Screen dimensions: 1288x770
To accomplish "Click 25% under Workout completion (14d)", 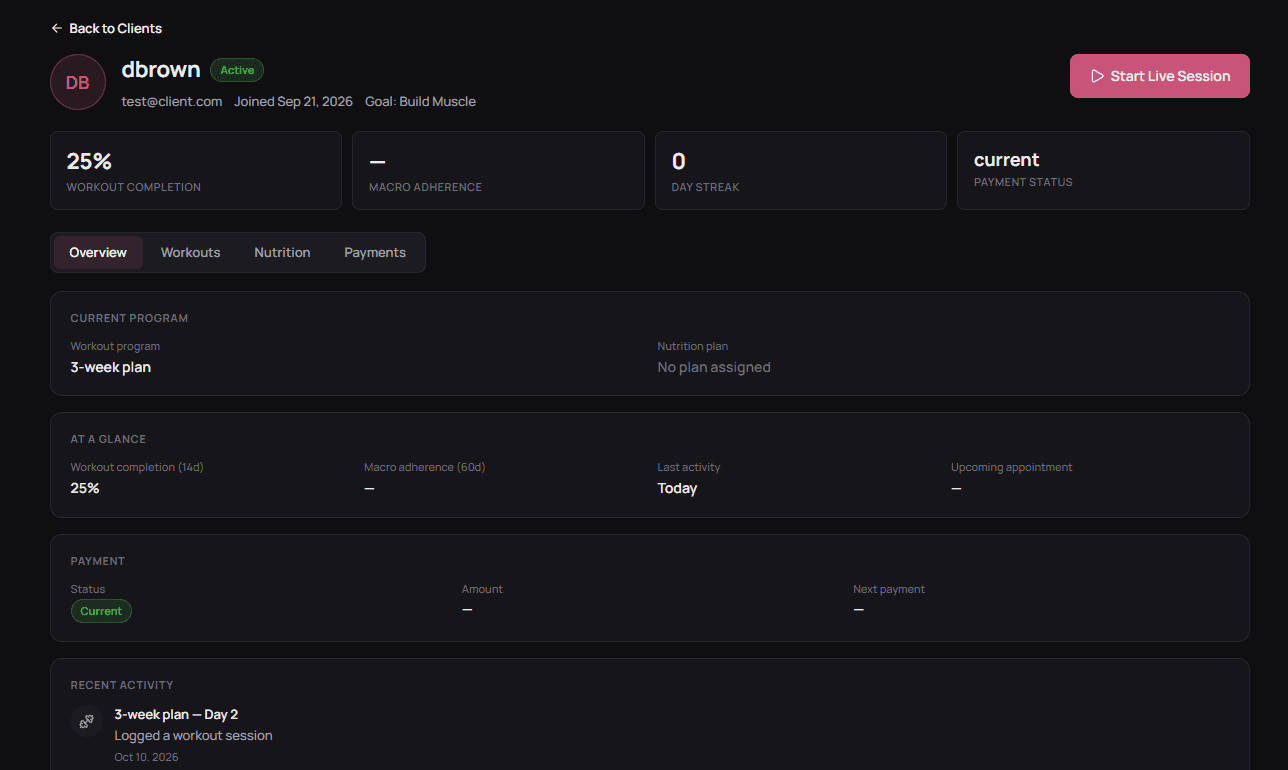I will [x=85, y=488].
